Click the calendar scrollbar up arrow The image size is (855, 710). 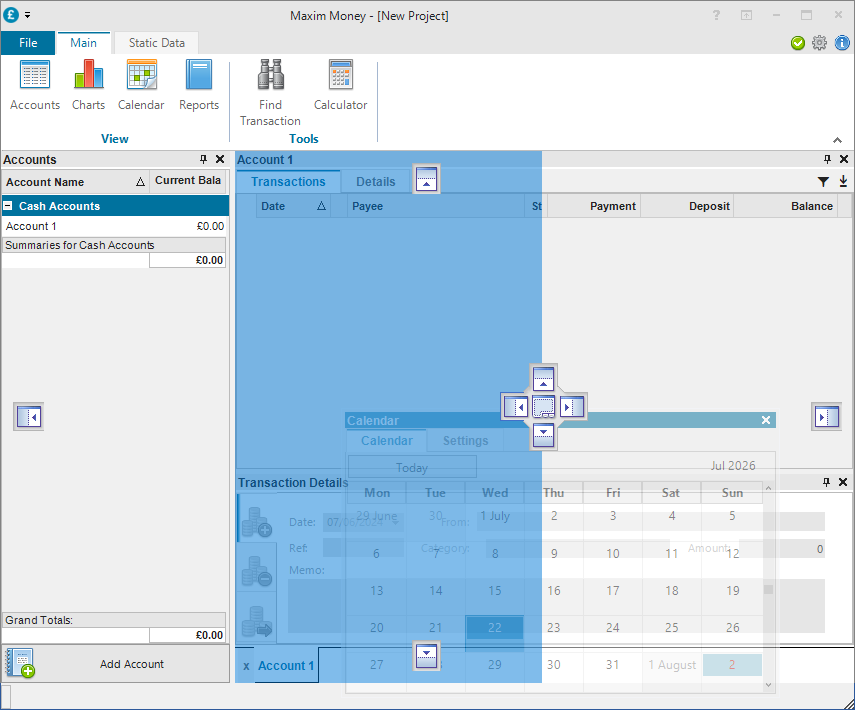pyautogui.click(x=768, y=488)
